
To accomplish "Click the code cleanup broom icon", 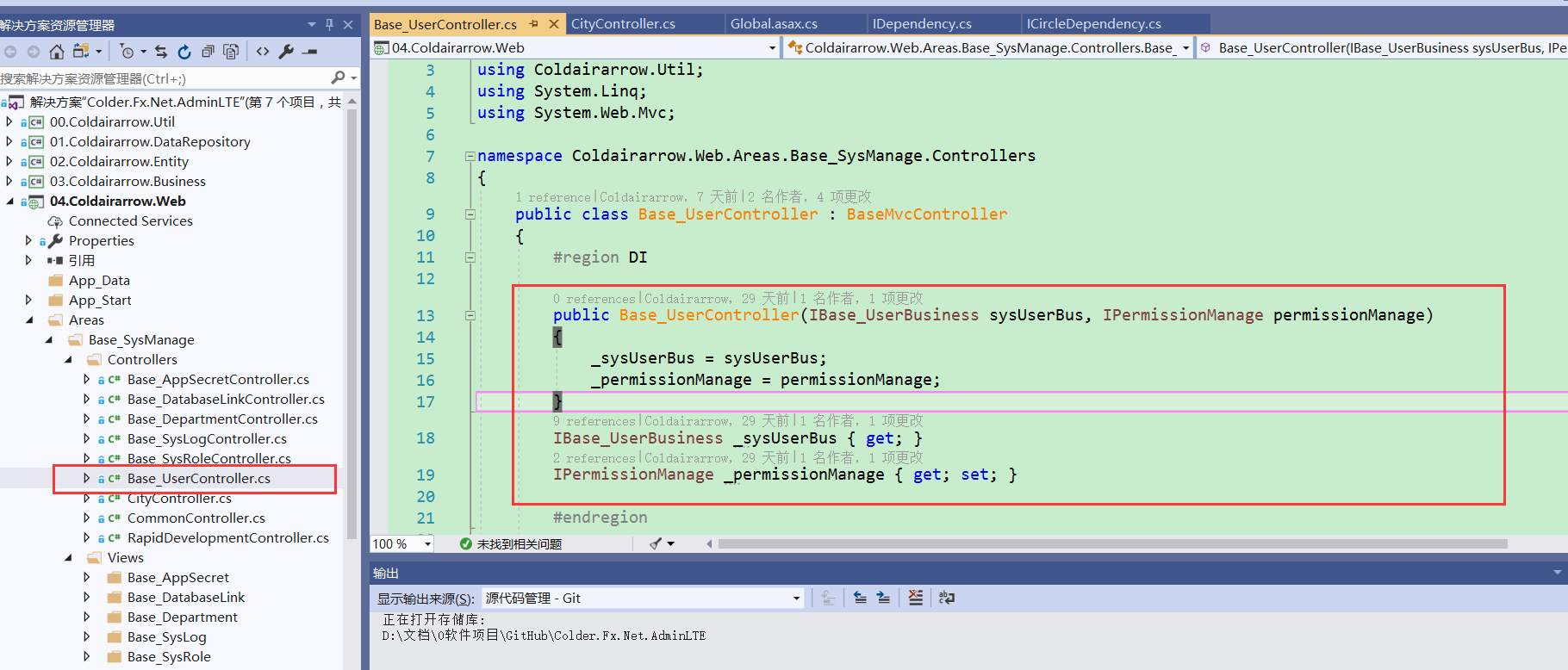I will point(656,543).
